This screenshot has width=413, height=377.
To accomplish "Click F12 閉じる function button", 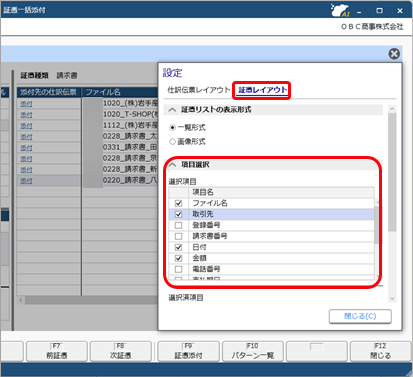I will click(380, 351).
